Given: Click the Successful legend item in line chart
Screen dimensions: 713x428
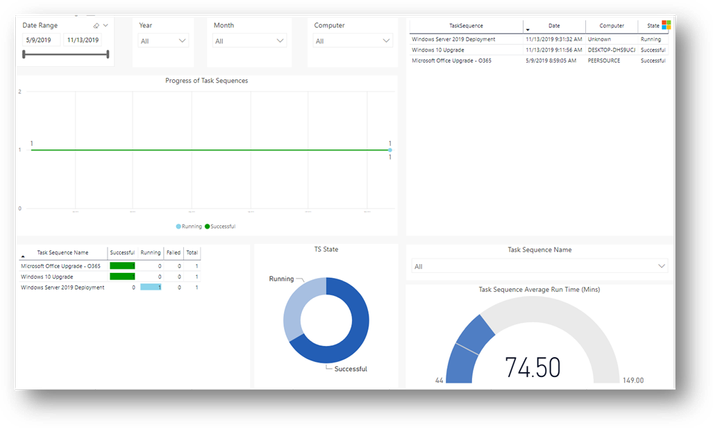Looking at the screenshot, I should pyautogui.click(x=220, y=227).
